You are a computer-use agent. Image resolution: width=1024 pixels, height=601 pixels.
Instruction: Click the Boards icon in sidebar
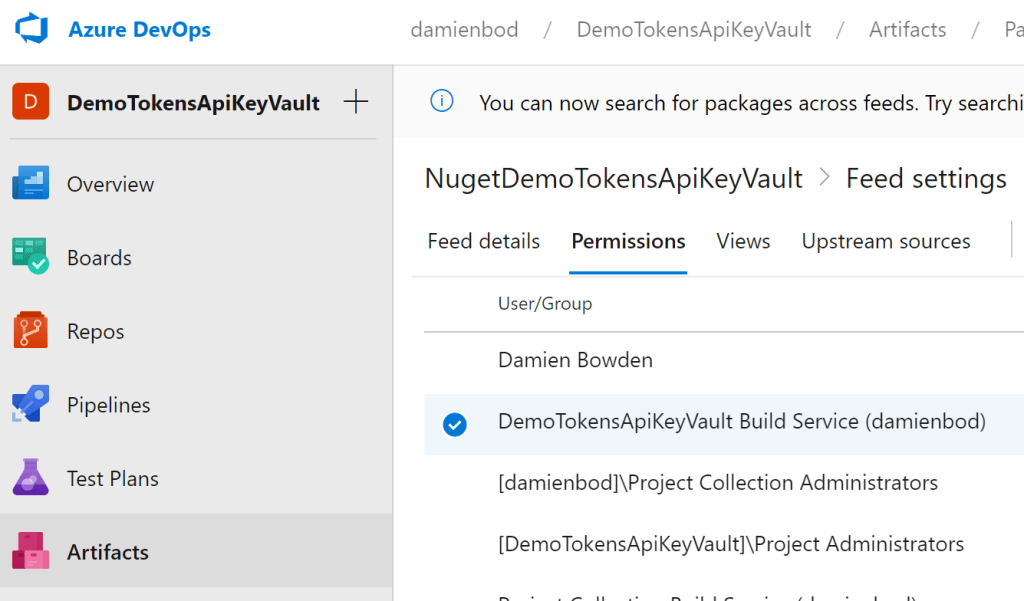pos(30,256)
